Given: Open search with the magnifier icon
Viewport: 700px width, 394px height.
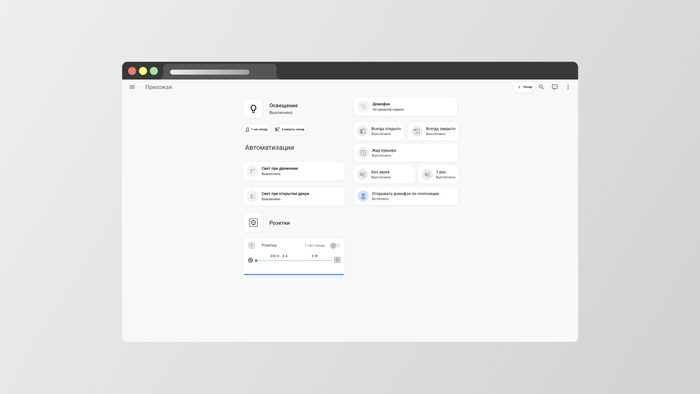Looking at the screenshot, I should click(x=541, y=87).
